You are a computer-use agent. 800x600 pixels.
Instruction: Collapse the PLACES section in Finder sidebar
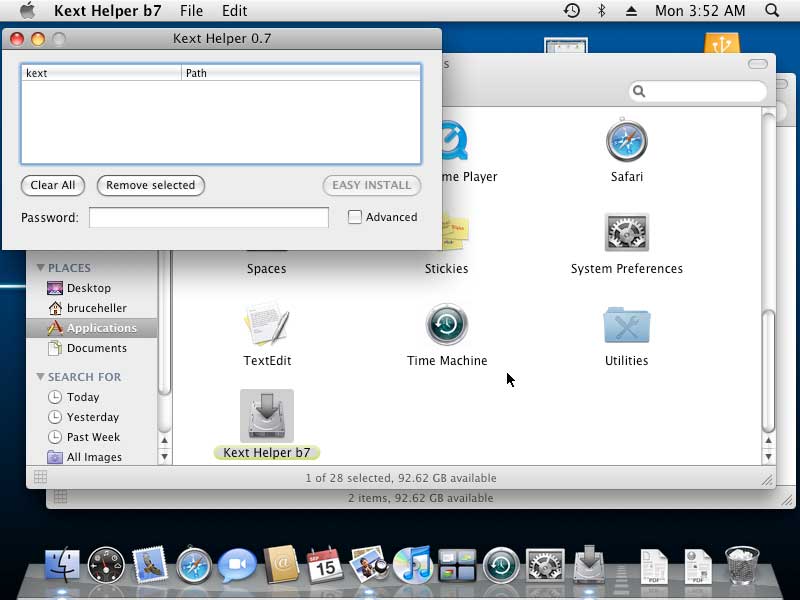point(41,268)
